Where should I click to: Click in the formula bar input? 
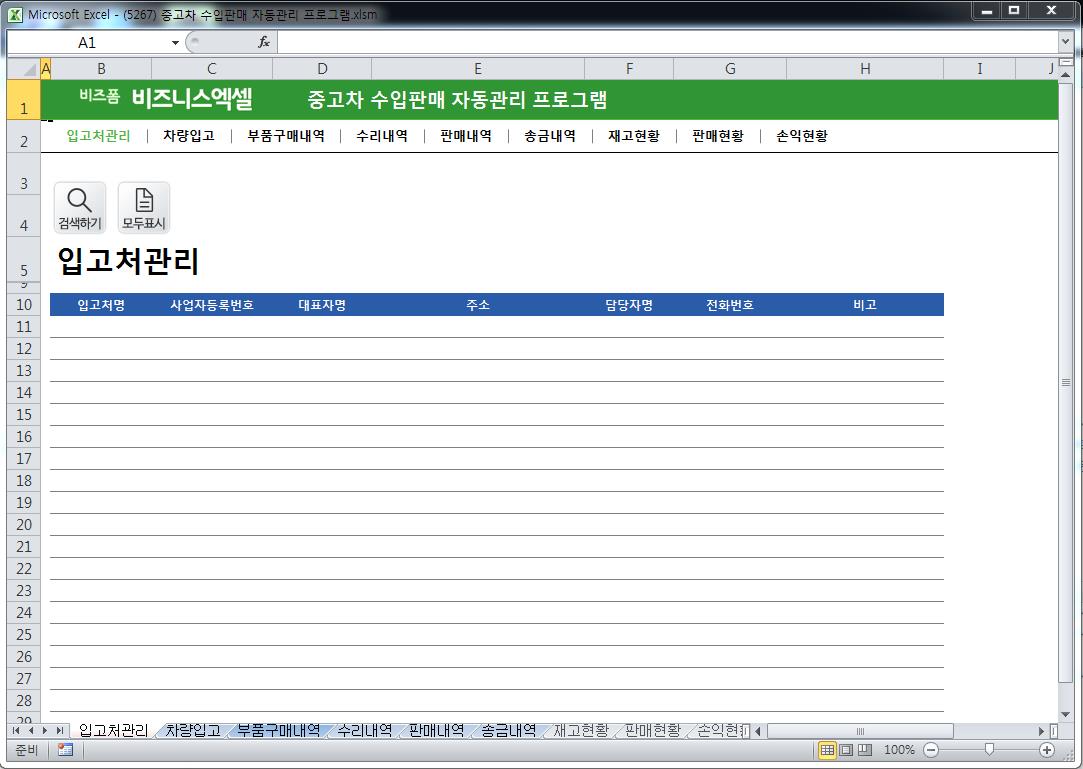[667, 42]
